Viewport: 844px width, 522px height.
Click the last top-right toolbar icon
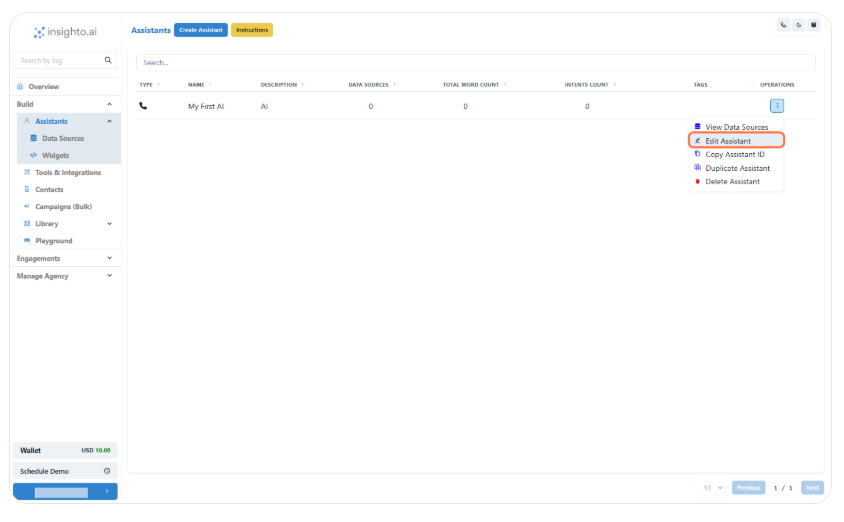[813, 25]
